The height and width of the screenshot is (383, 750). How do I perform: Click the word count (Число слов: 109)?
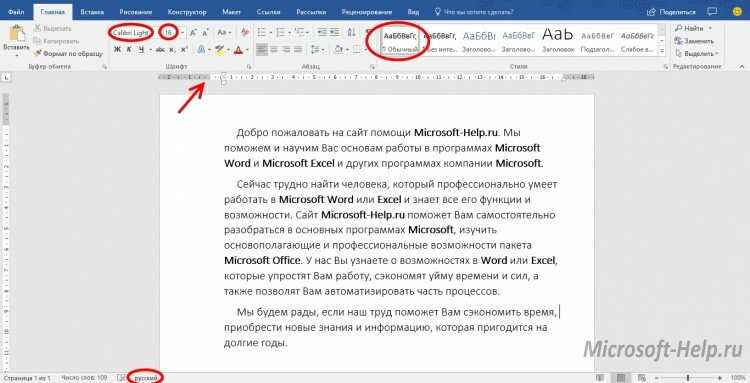[x=85, y=378]
